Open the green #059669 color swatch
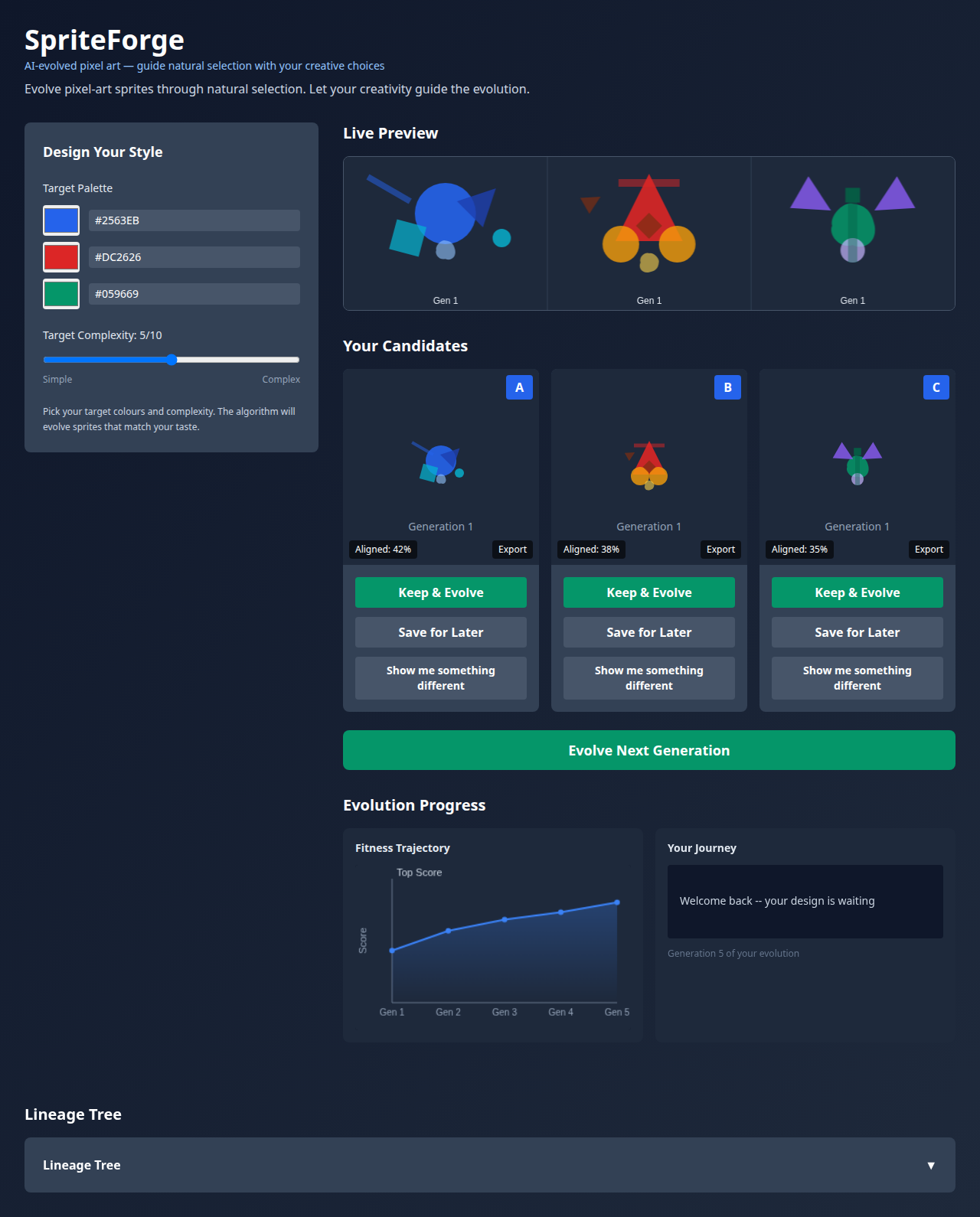 tap(61, 294)
